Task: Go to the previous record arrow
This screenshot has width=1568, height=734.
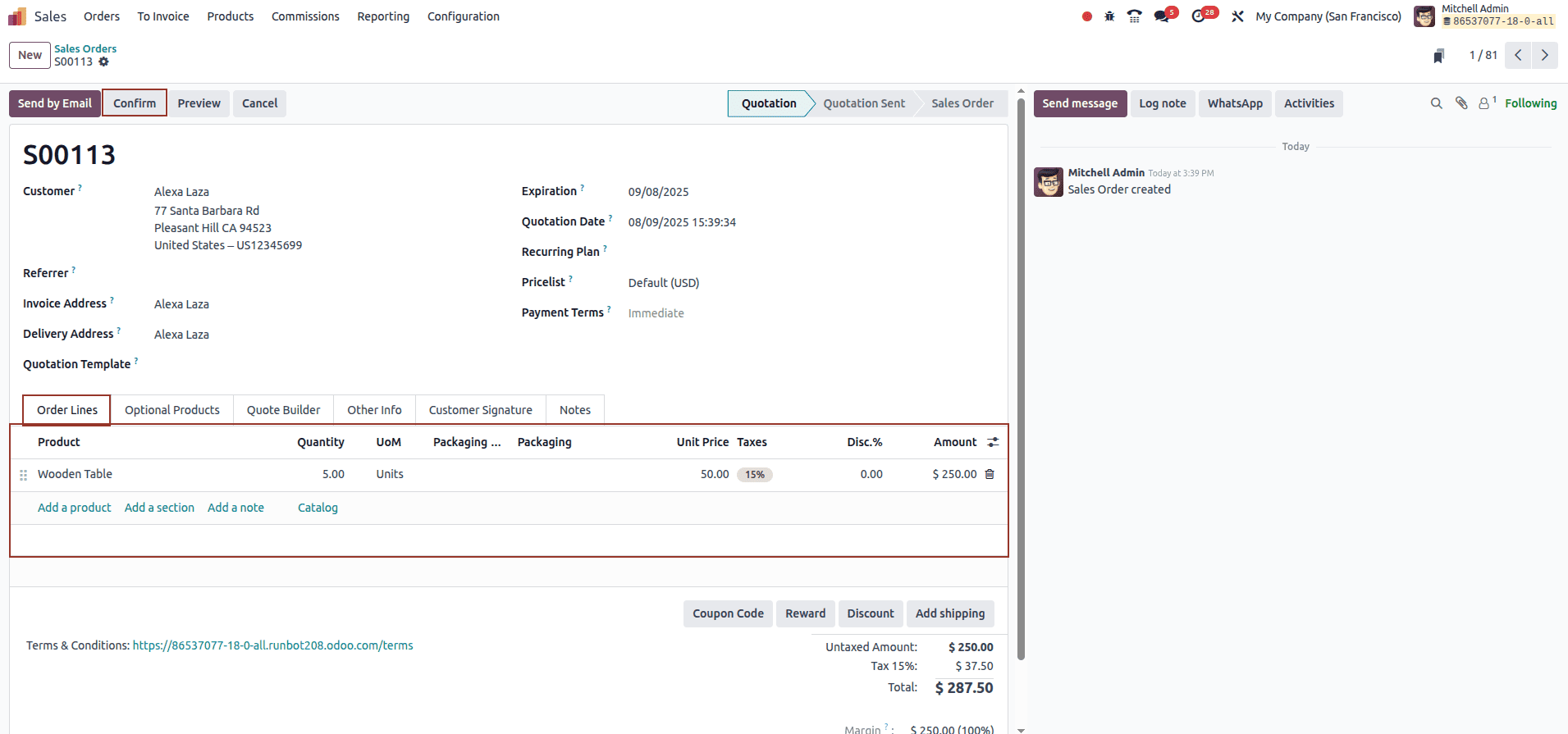Action: tap(1519, 55)
